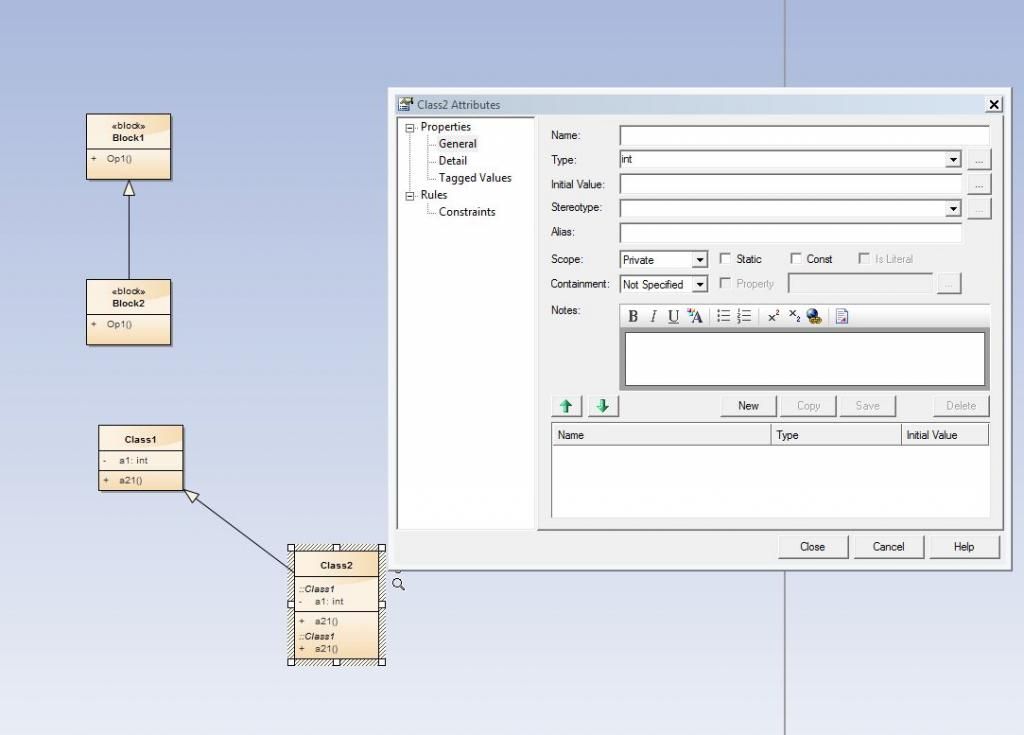1024x735 pixels.
Task: Click the Class2 Attributes dialog title icon
Action: click(406, 105)
